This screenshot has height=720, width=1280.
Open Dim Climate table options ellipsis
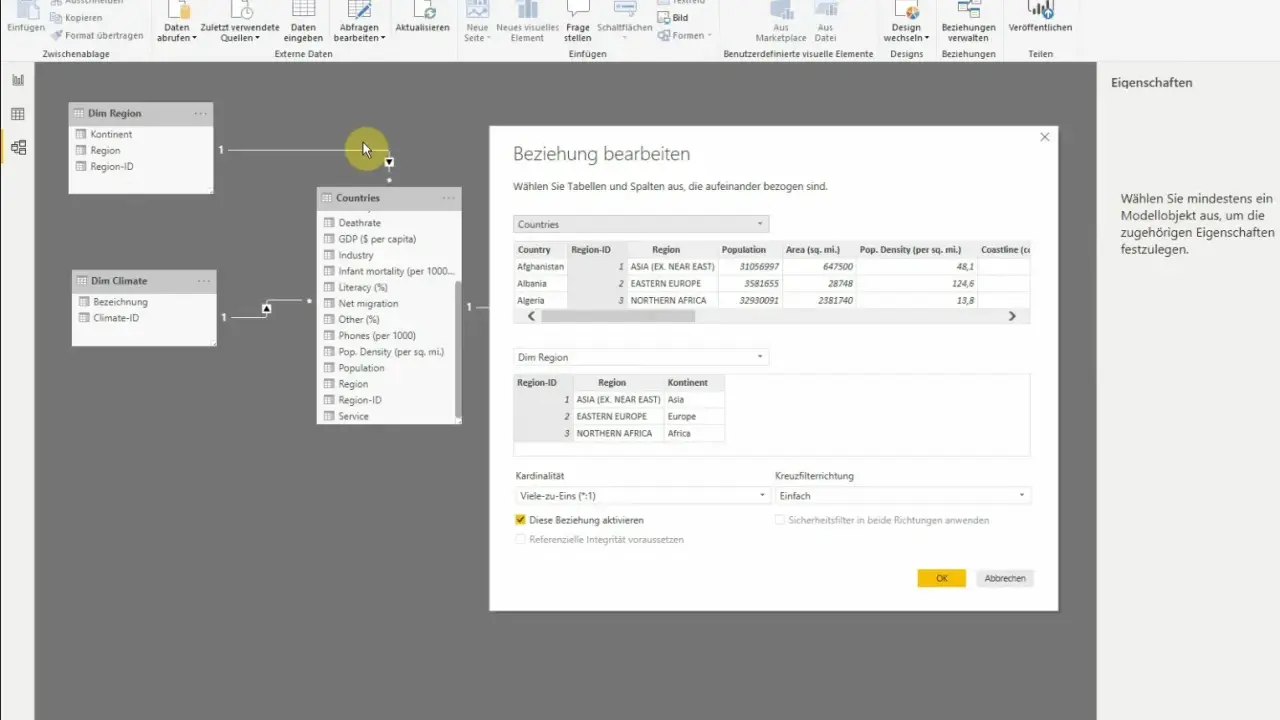(204, 281)
